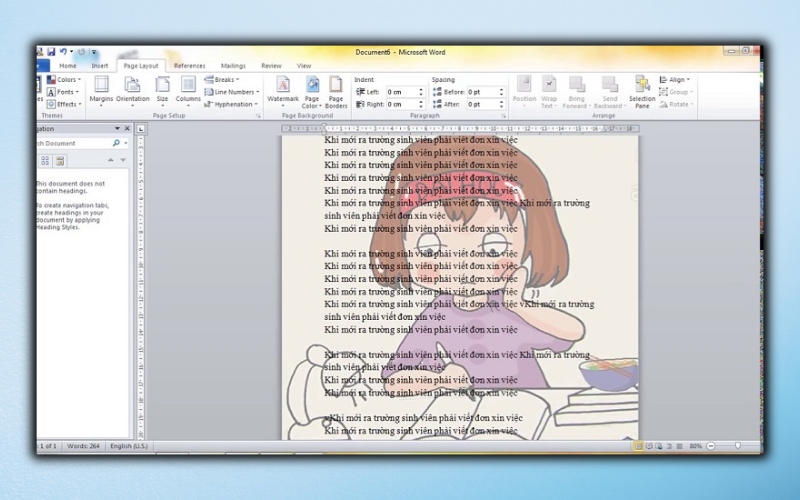Open the Page Setup dialog launcher
This screenshot has height=500, width=800.
click(x=258, y=116)
